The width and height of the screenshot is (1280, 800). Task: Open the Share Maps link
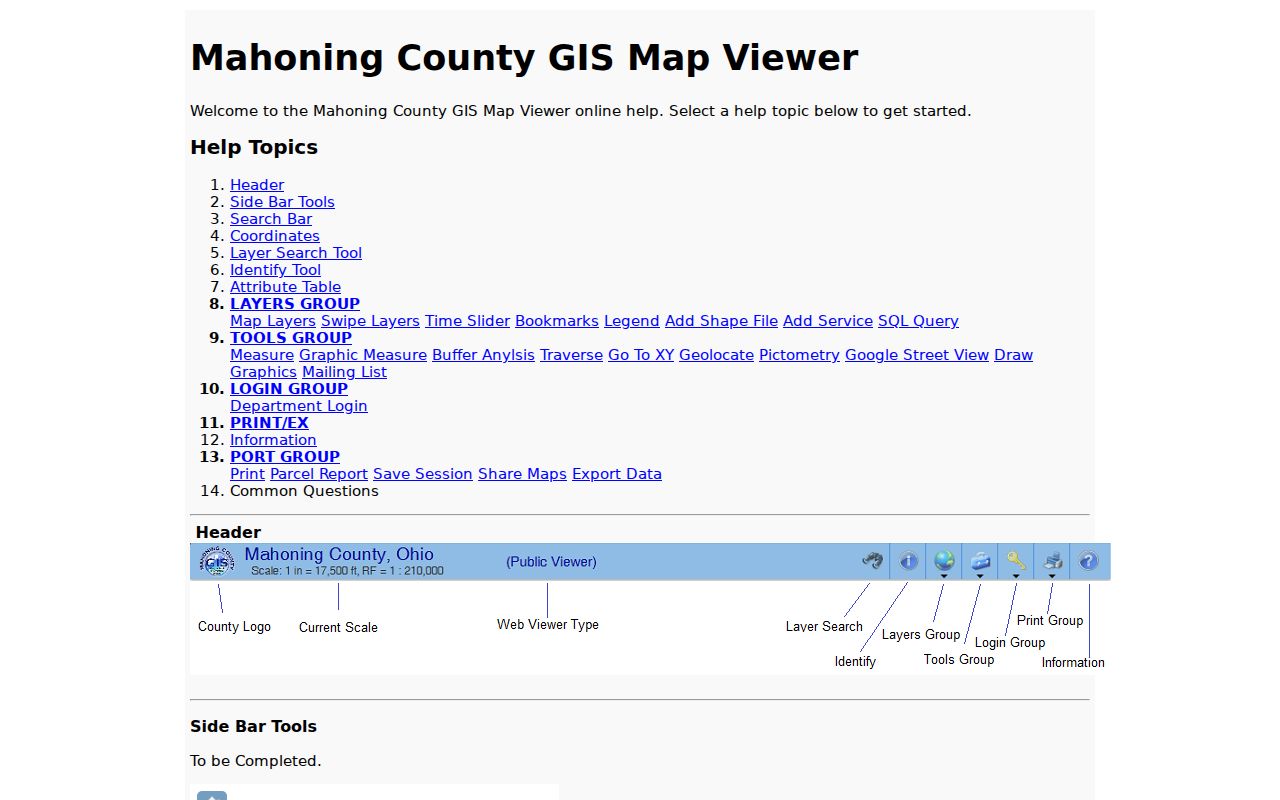(x=522, y=474)
